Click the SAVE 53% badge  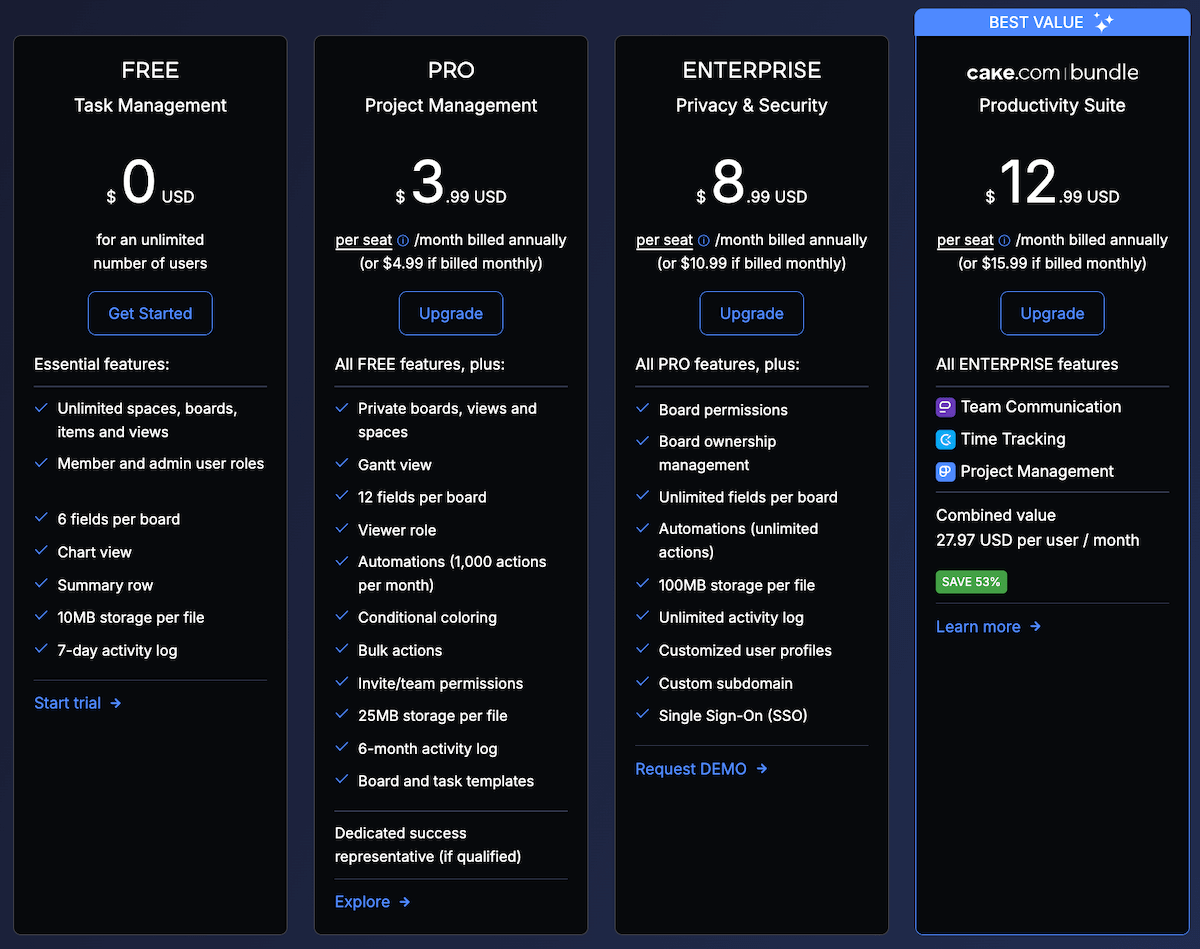[x=970, y=581]
